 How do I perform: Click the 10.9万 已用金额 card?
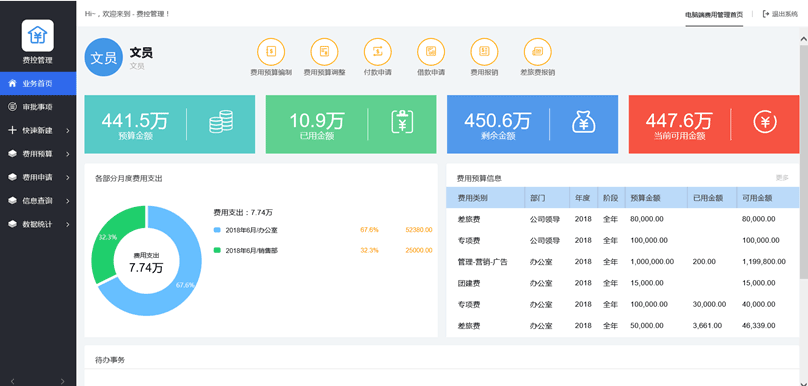351,124
